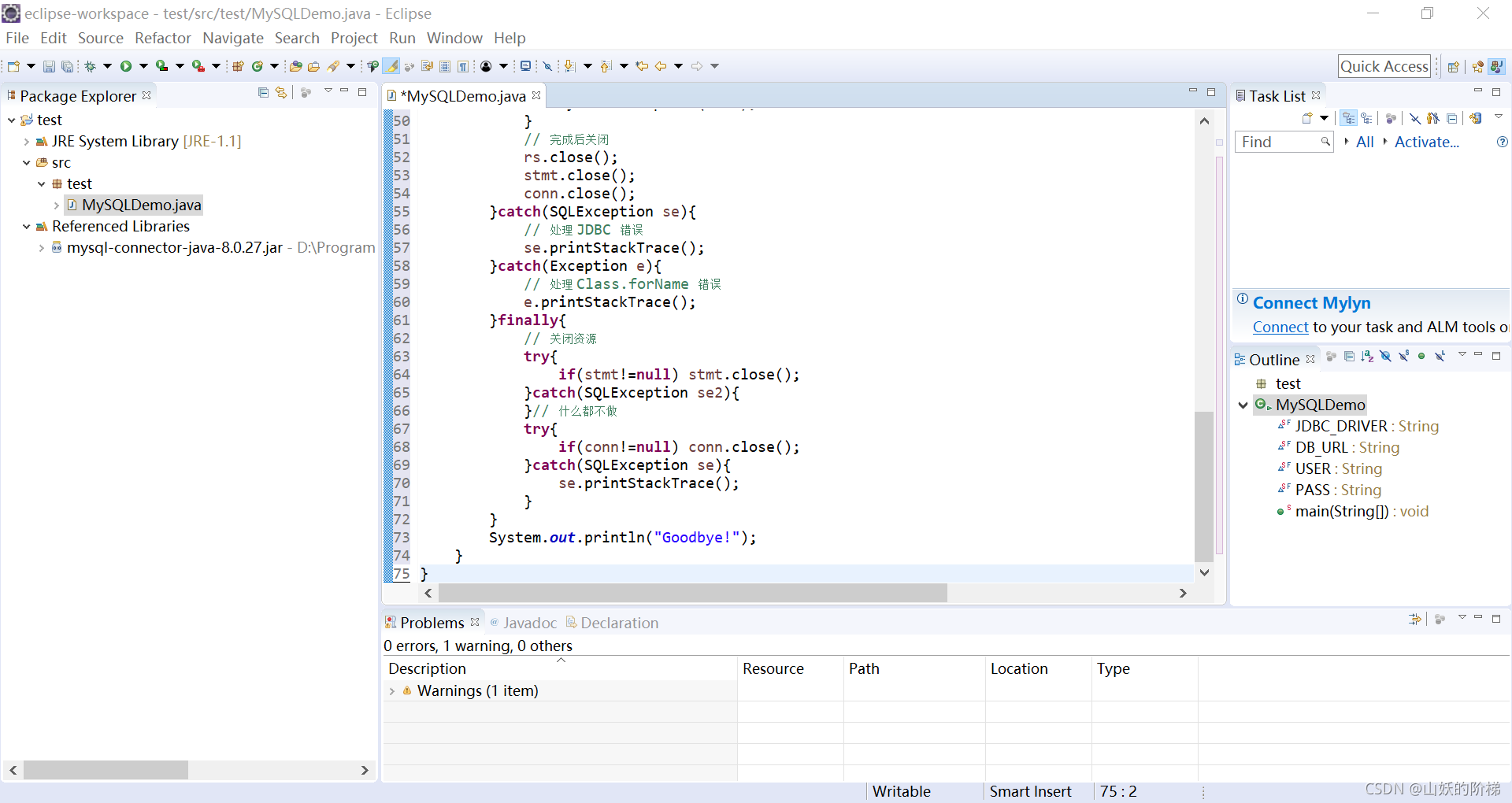
Task: Toggle Link with Editor in Package Explorer
Action: pyautogui.click(x=281, y=93)
